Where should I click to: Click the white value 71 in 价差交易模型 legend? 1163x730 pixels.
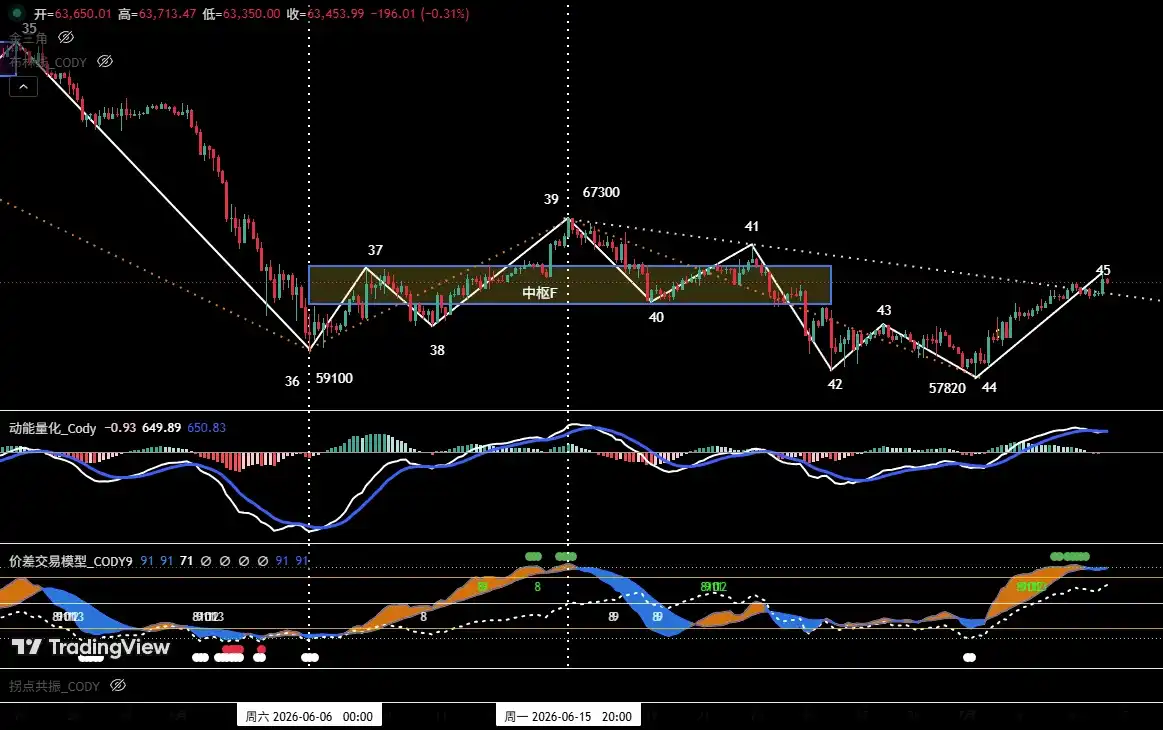pyautogui.click(x=186, y=561)
